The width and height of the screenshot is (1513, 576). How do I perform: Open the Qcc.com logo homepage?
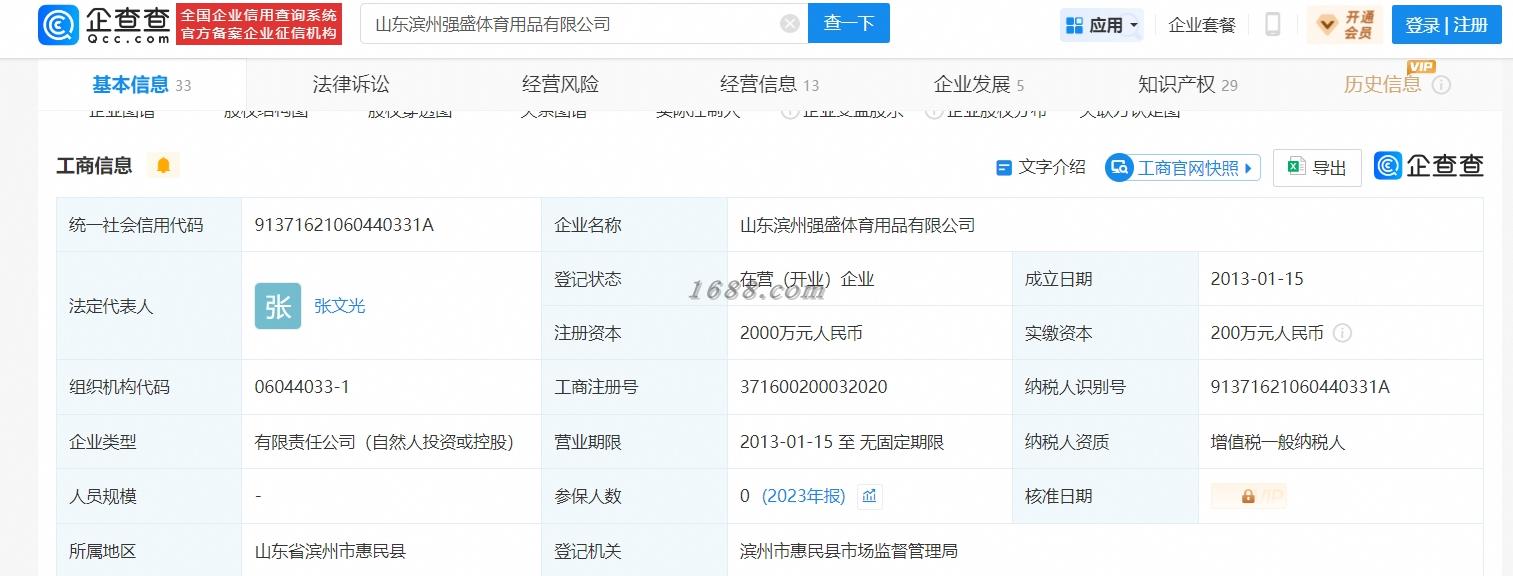pyautogui.click(x=104, y=24)
